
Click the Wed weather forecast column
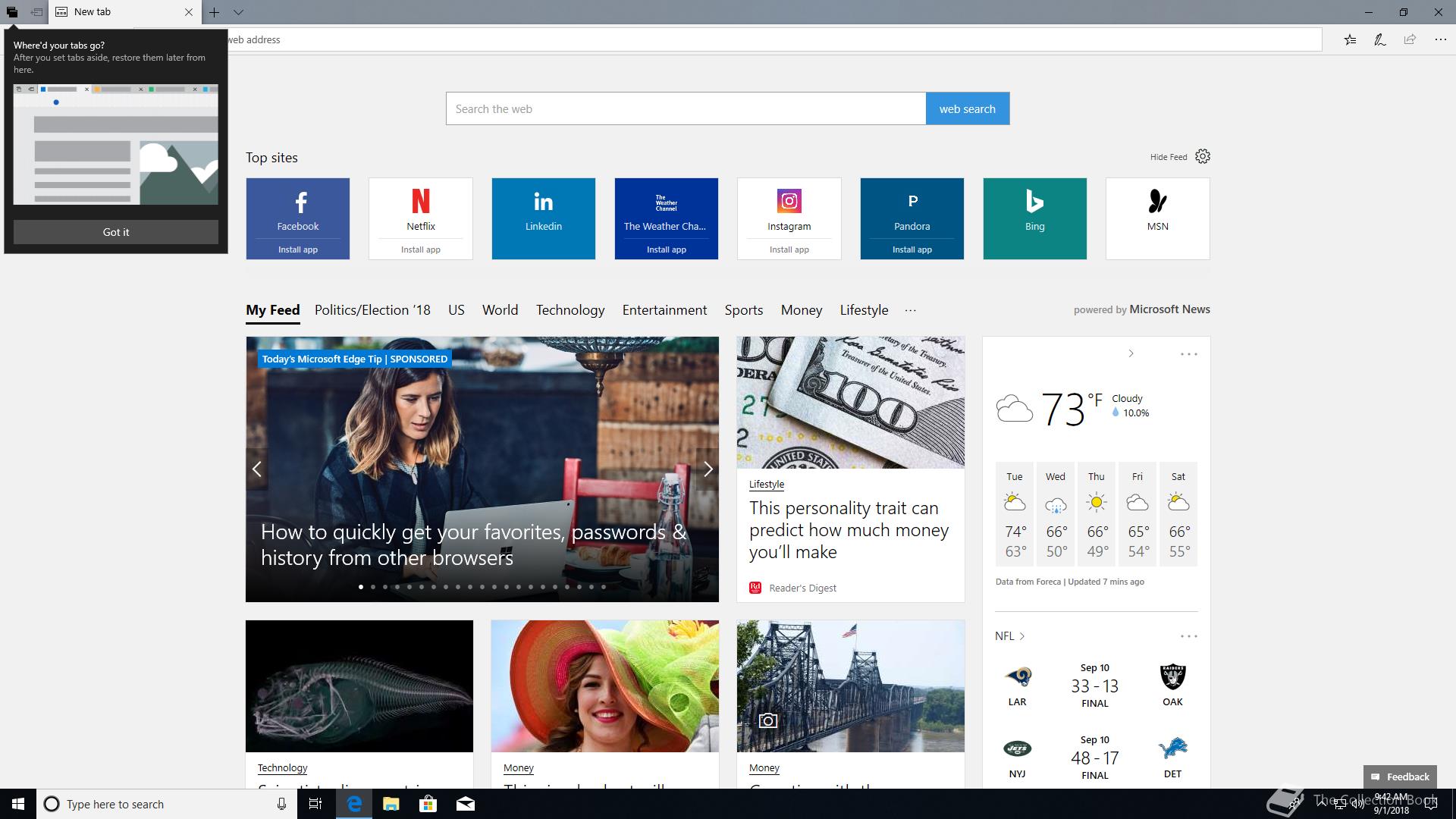coord(1056,514)
